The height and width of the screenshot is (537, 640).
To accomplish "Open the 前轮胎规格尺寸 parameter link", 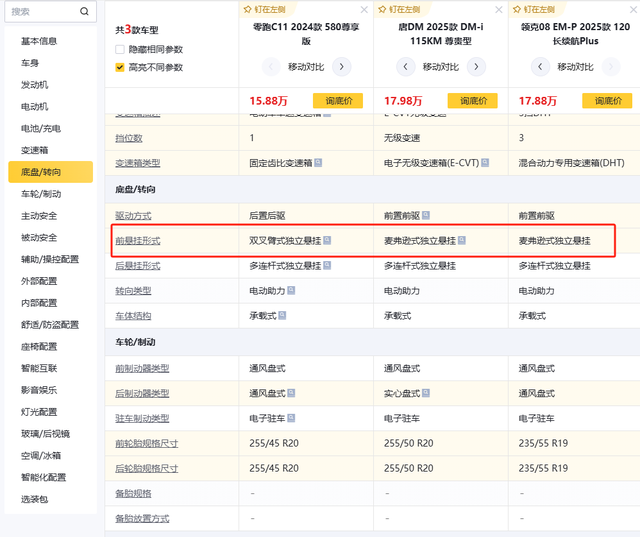I will 147,444.
